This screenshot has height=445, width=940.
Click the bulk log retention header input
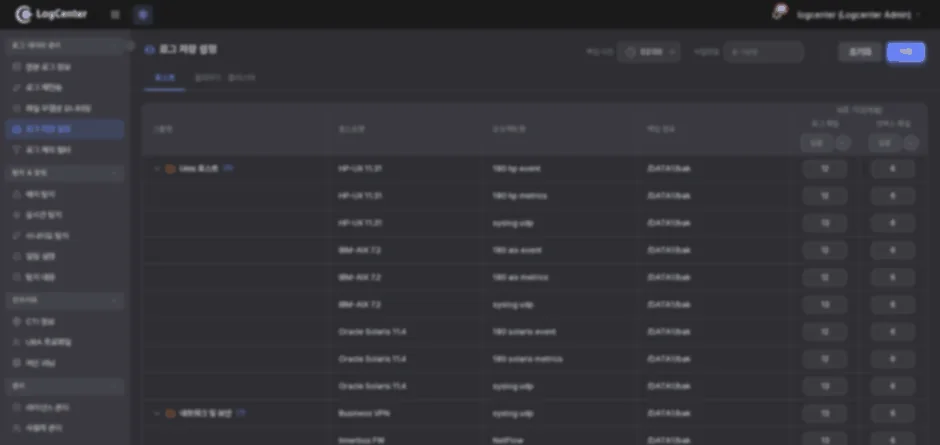[817, 143]
